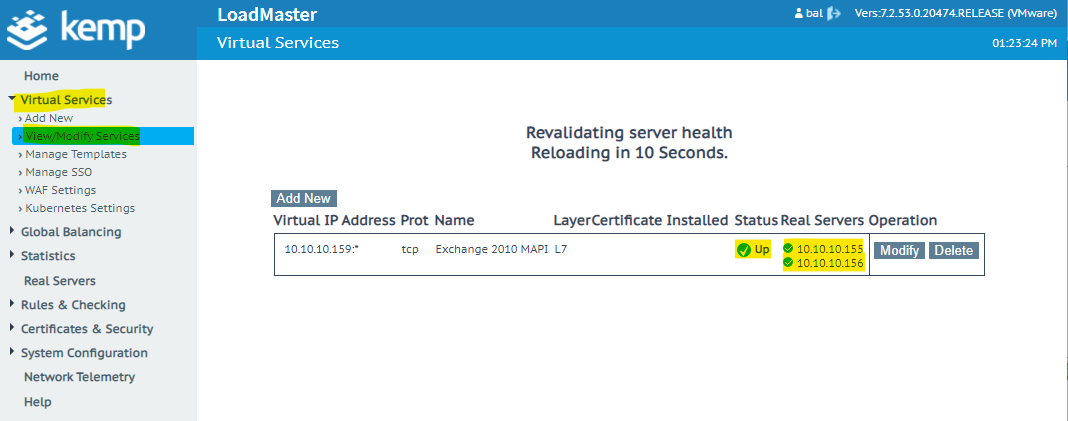Open the Help page
1068x421 pixels.
(37, 402)
